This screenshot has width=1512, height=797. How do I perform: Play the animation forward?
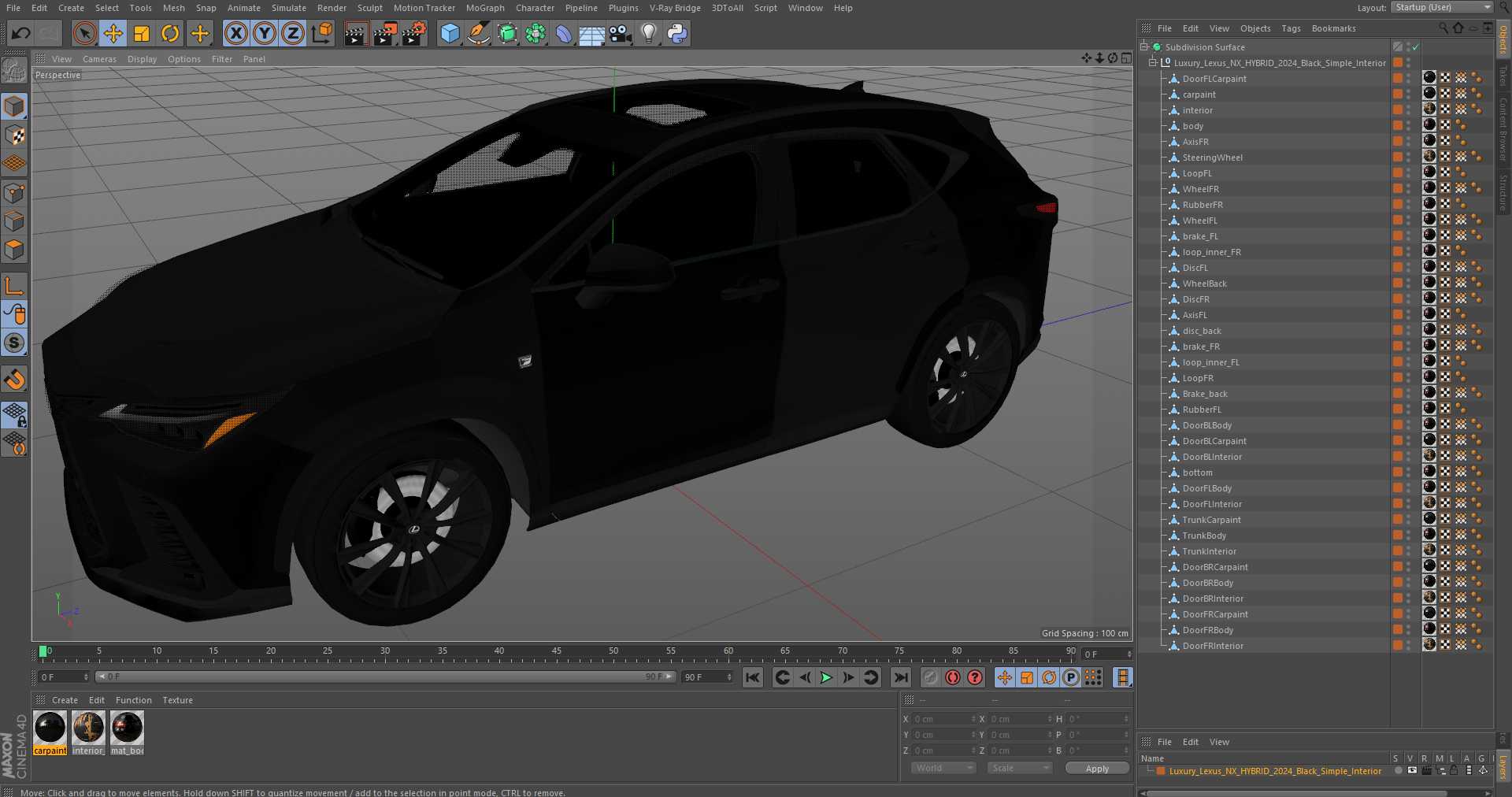pyautogui.click(x=826, y=677)
